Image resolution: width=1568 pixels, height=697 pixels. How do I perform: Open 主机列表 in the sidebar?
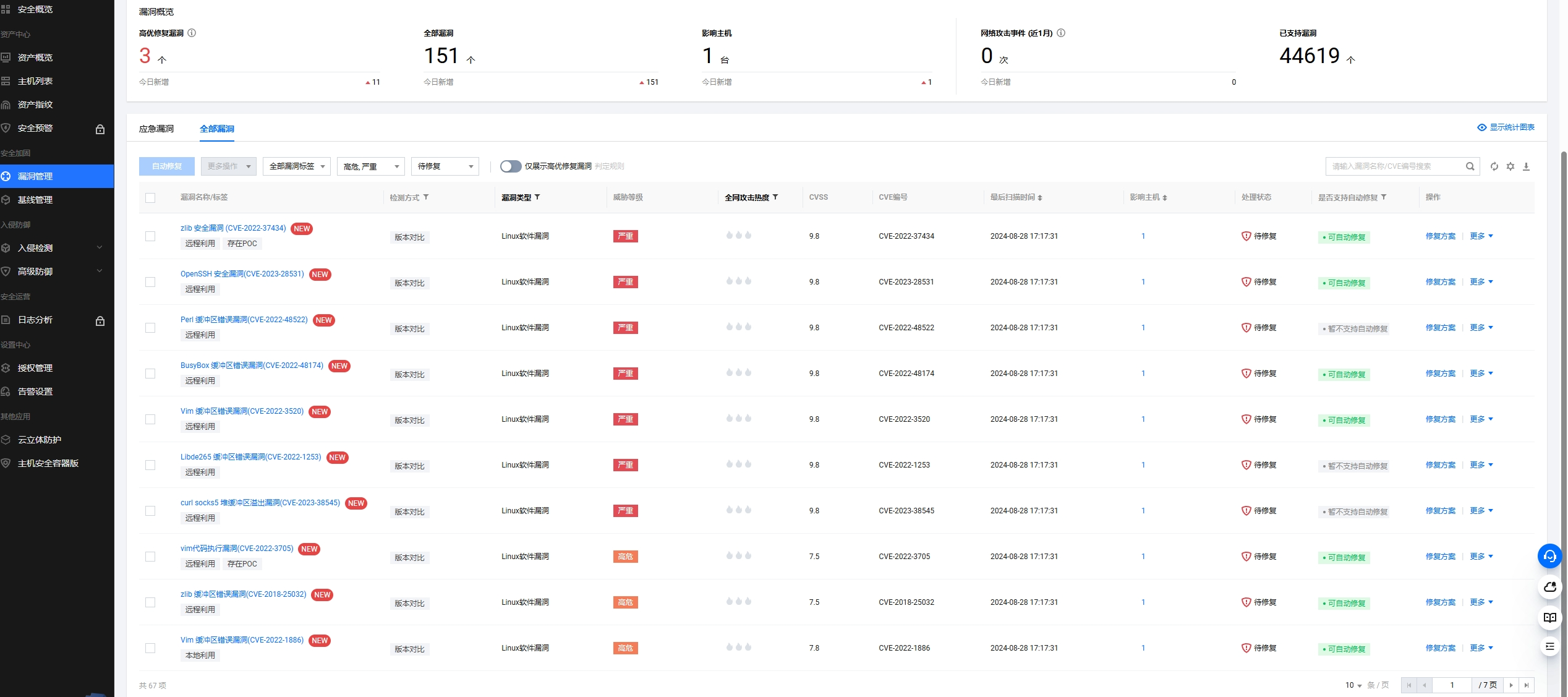pos(57,81)
